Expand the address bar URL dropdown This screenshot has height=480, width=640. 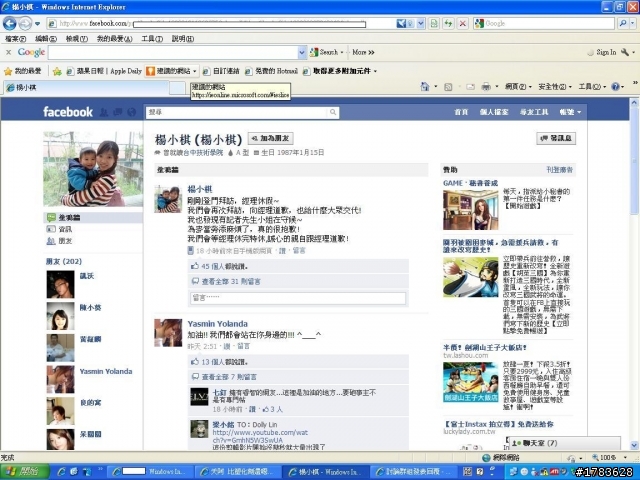click(421, 24)
